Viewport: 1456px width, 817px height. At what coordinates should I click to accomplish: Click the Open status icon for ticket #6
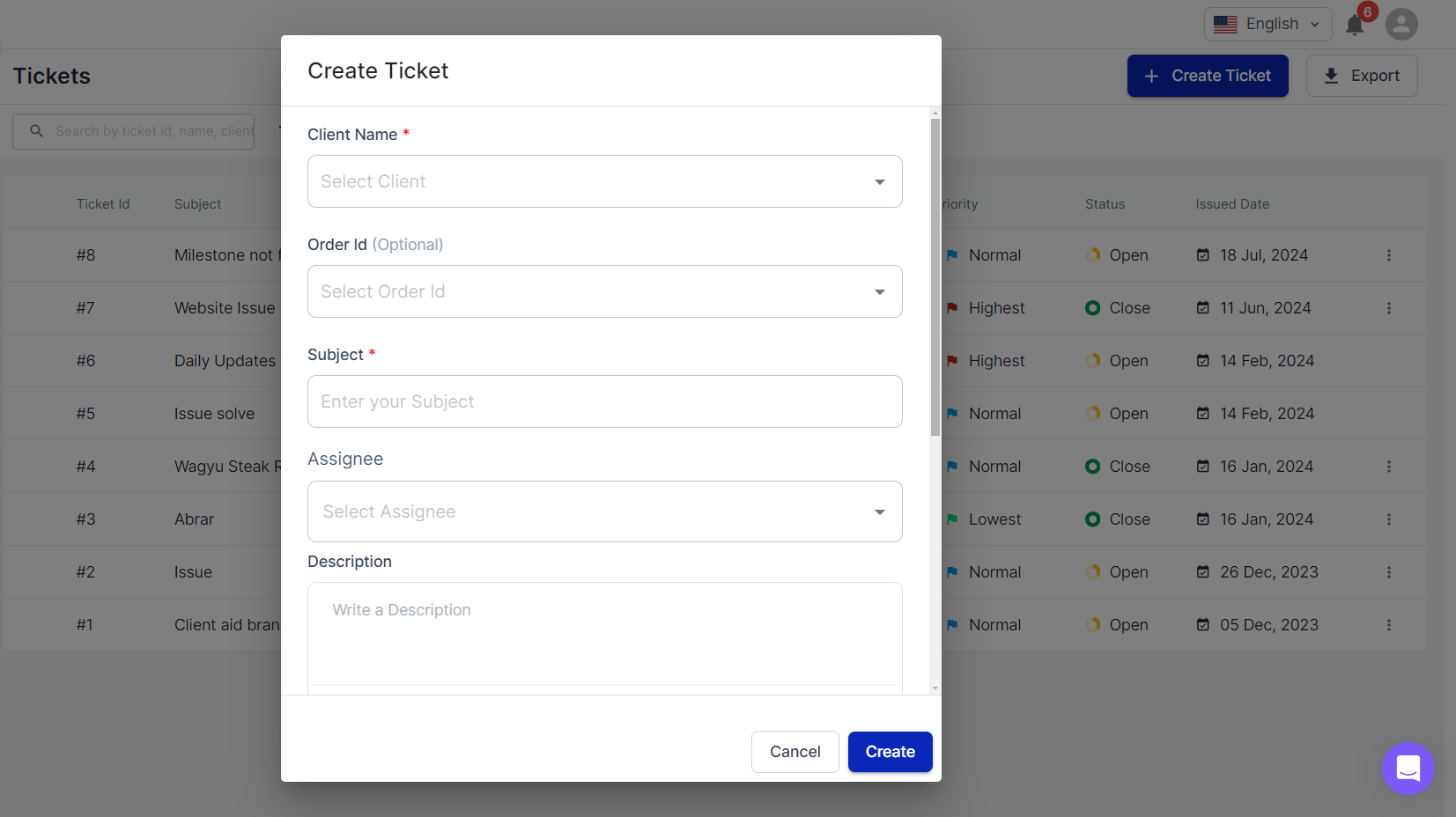pyautogui.click(x=1093, y=360)
